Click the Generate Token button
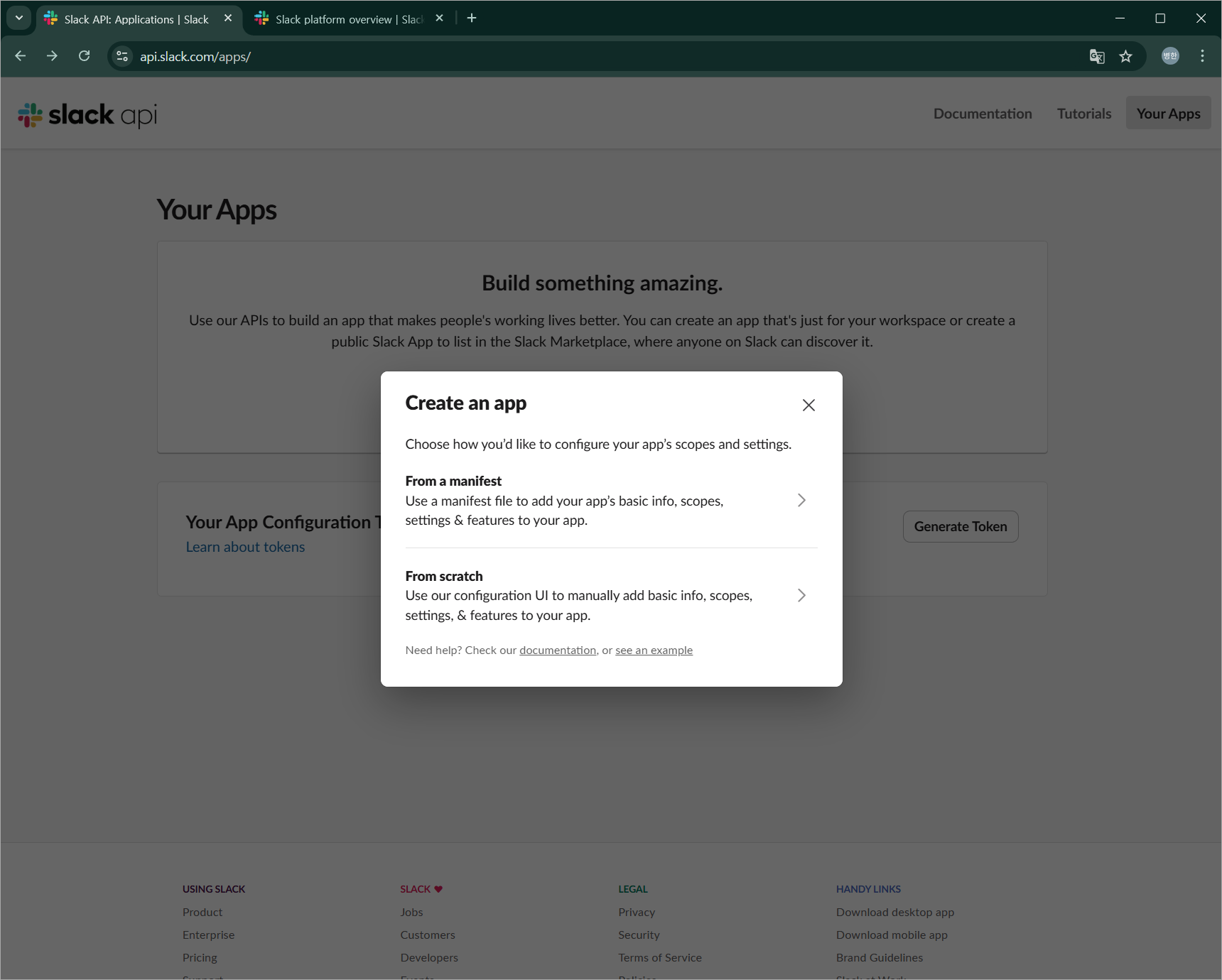The height and width of the screenshot is (980, 1222). tap(961, 526)
